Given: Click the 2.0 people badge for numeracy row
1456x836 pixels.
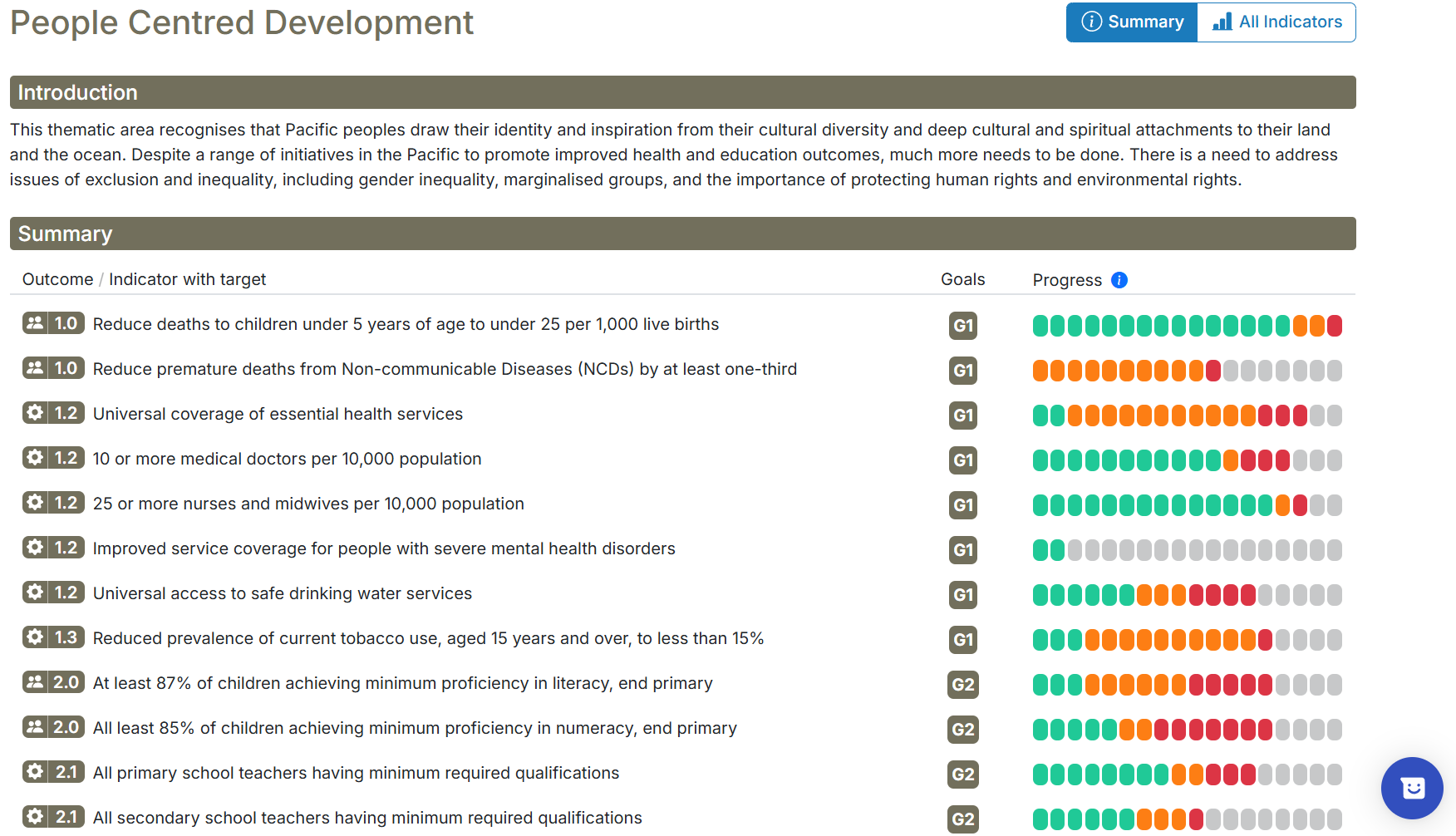Looking at the screenshot, I should 53,727.
